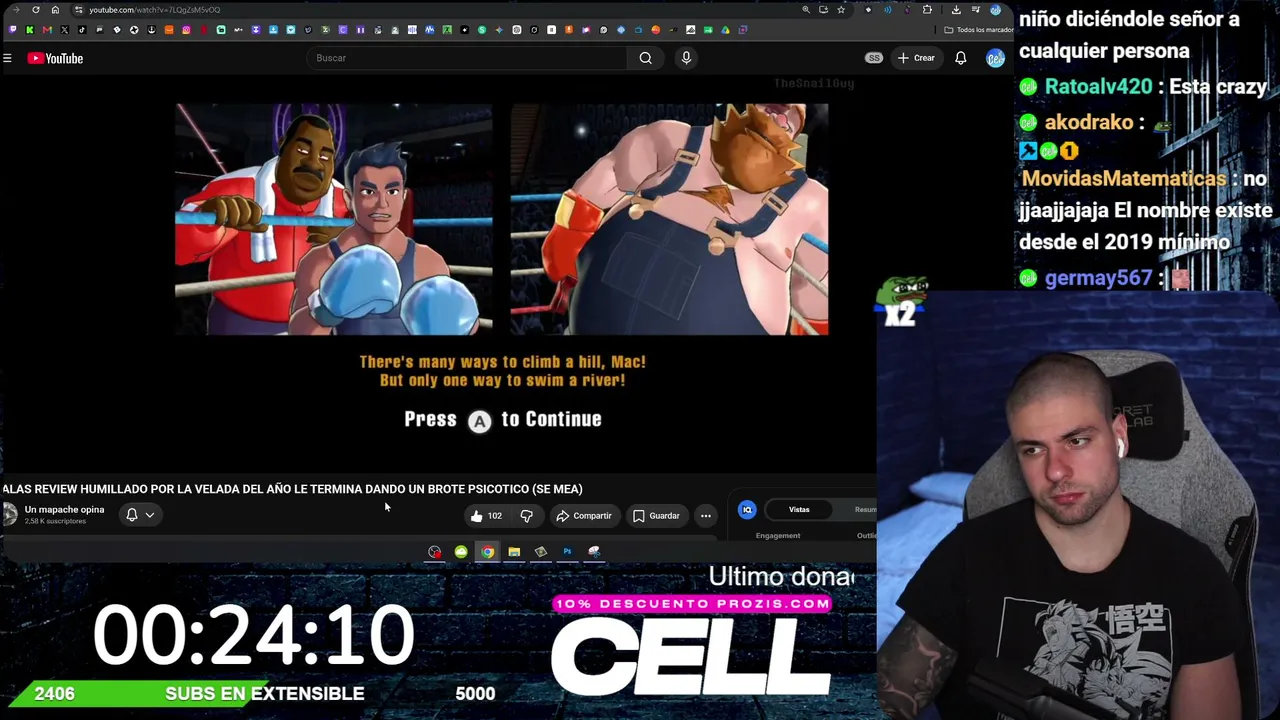
Task: Reload the page in browser
Action: click(36, 10)
